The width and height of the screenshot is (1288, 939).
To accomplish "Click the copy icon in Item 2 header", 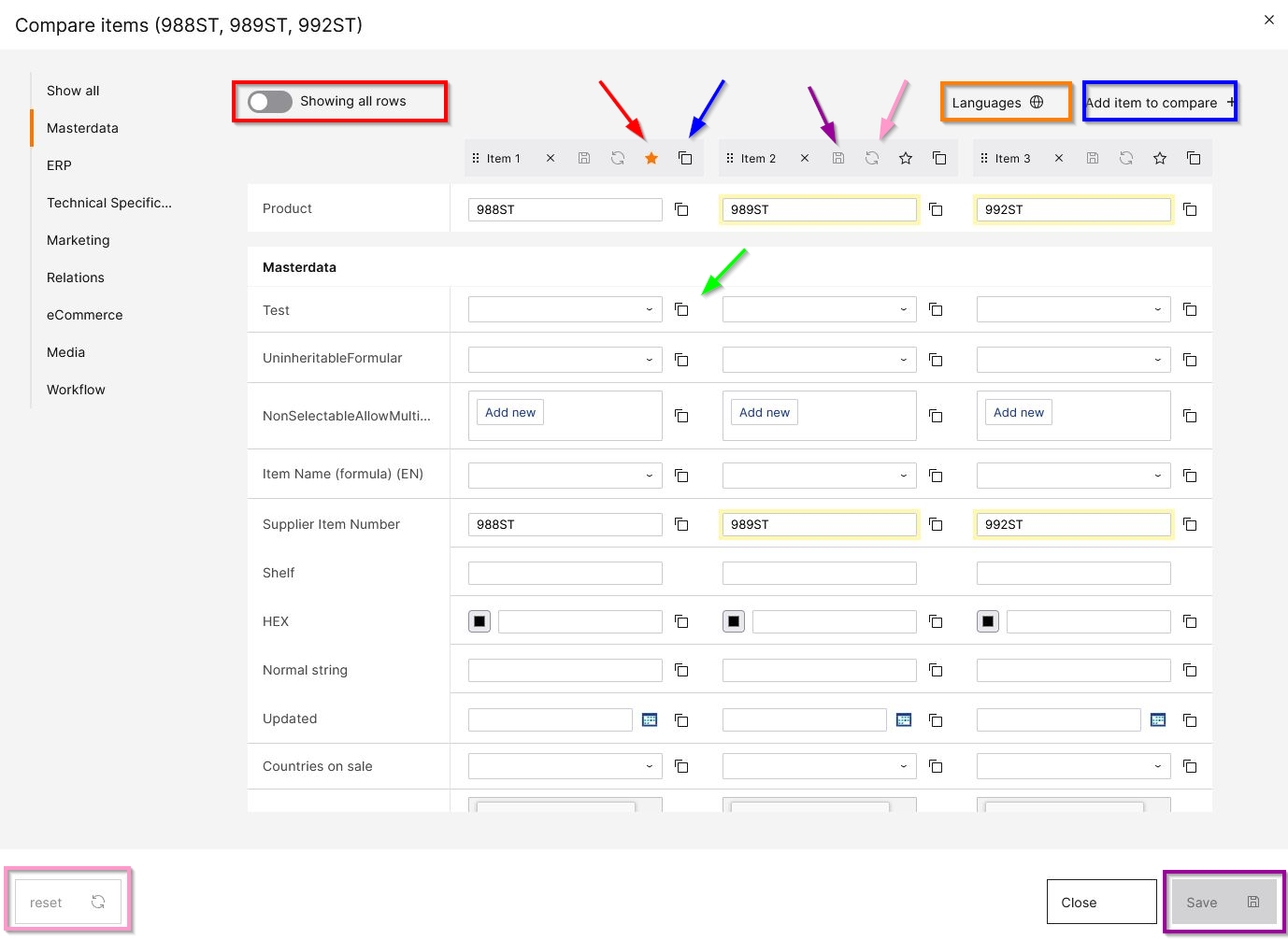I will [x=939, y=159].
